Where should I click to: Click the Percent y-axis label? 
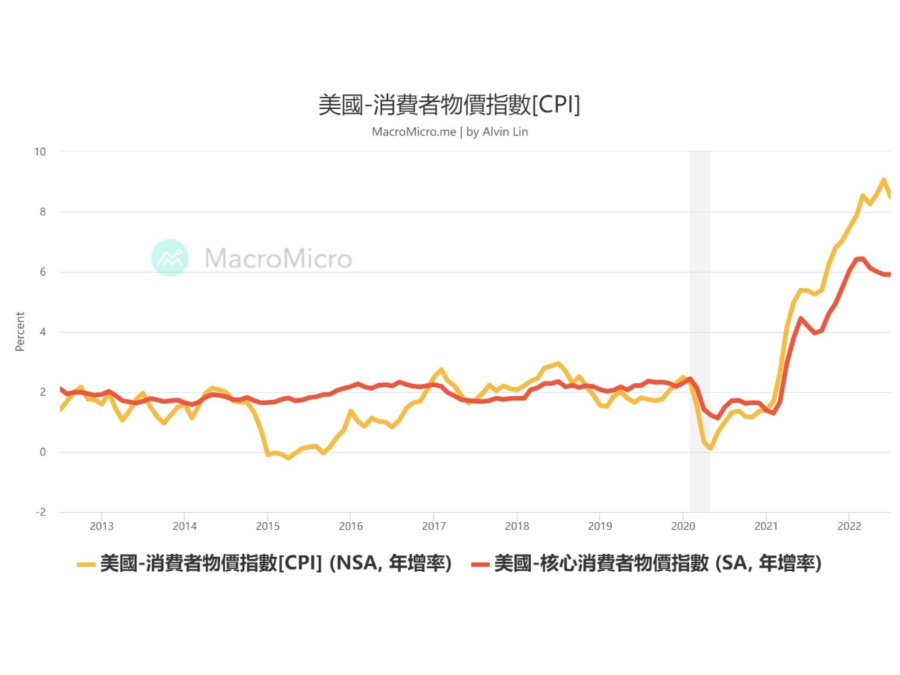[20, 331]
